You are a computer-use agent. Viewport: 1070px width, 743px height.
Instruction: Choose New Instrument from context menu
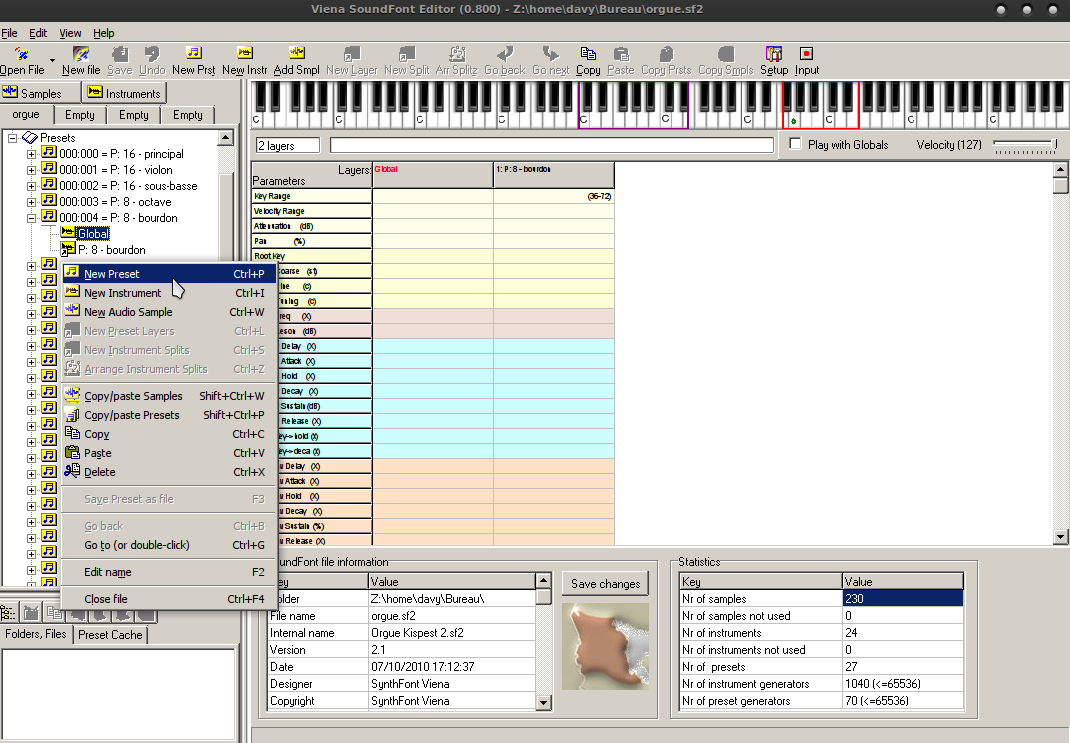(x=122, y=293)
